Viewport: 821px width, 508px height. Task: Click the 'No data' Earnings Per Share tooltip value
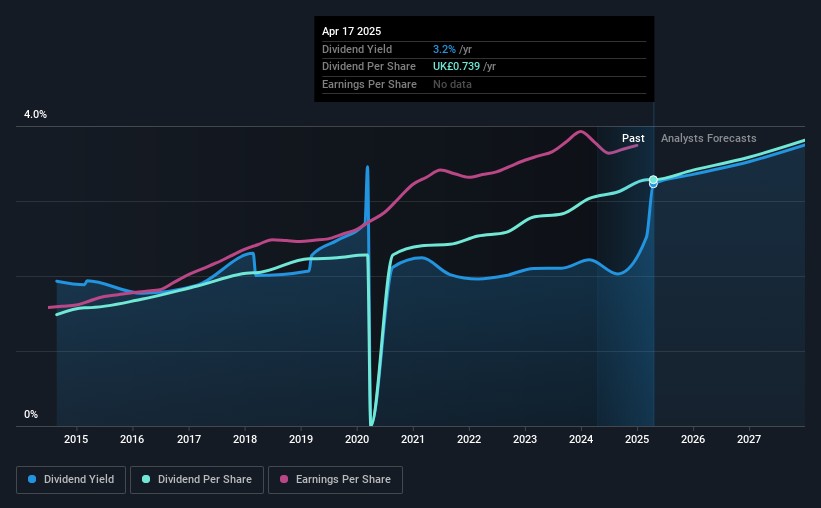coord(452,84)
